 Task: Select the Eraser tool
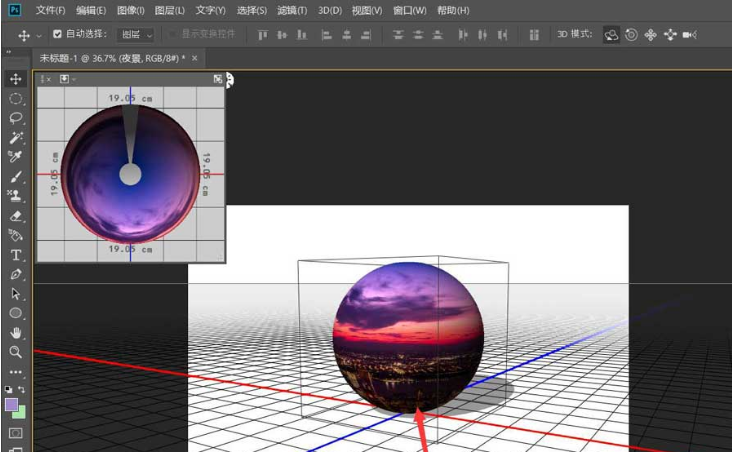coord(16,215)
